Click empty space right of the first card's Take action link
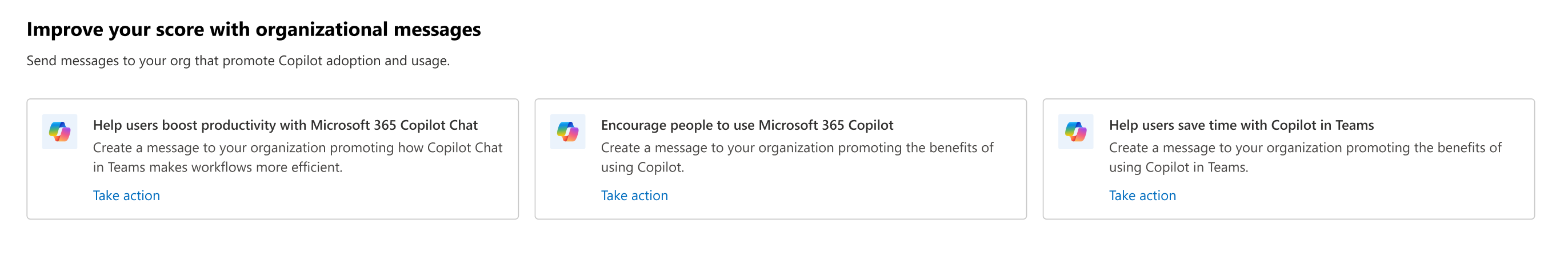Image resolution: width=1568 pixels, height=267 pixels. 335,196
